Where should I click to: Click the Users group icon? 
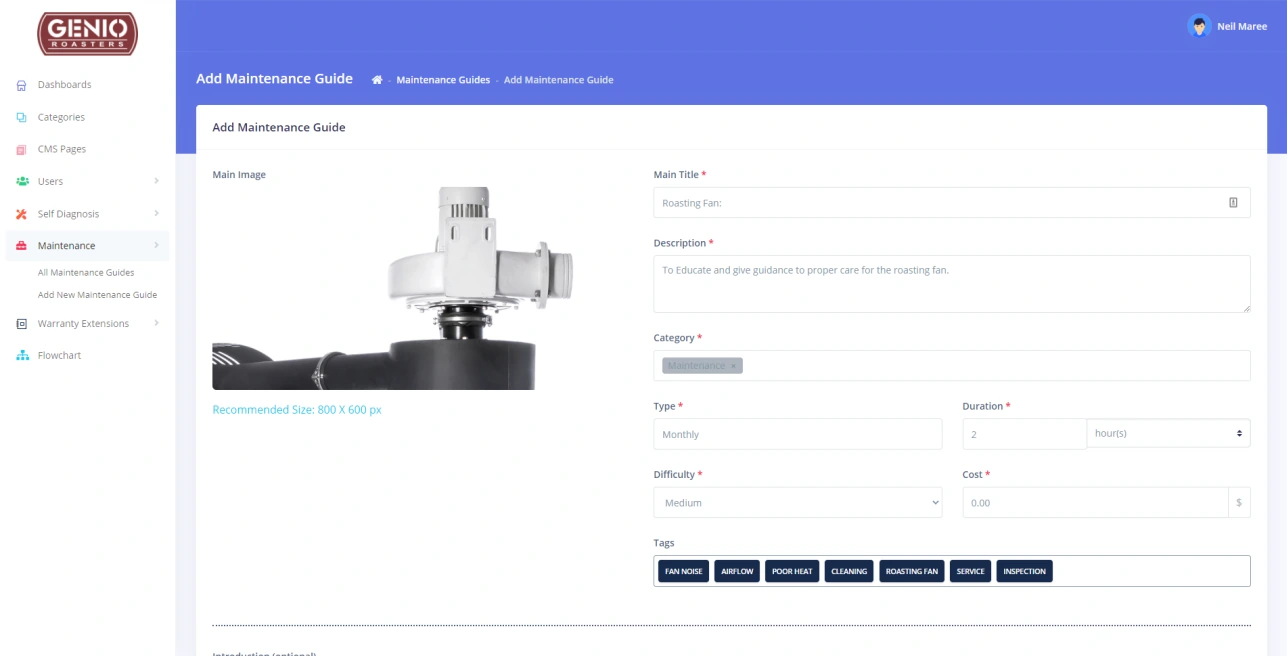tap(21, 181)
